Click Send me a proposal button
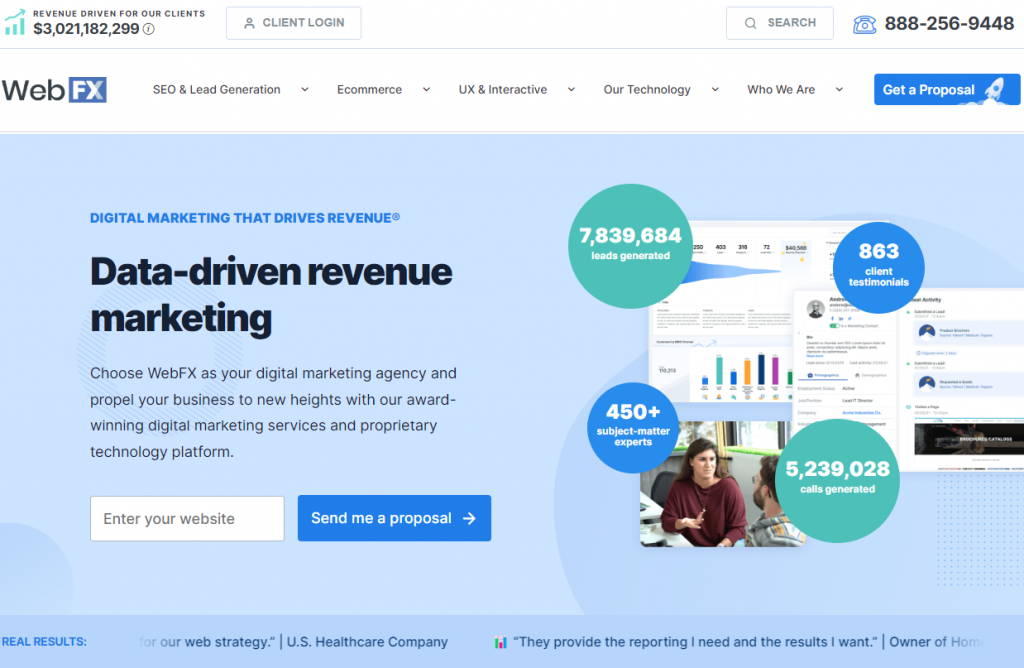The image size is (1024, 668). pyautogui.click(x=394, y=518)
